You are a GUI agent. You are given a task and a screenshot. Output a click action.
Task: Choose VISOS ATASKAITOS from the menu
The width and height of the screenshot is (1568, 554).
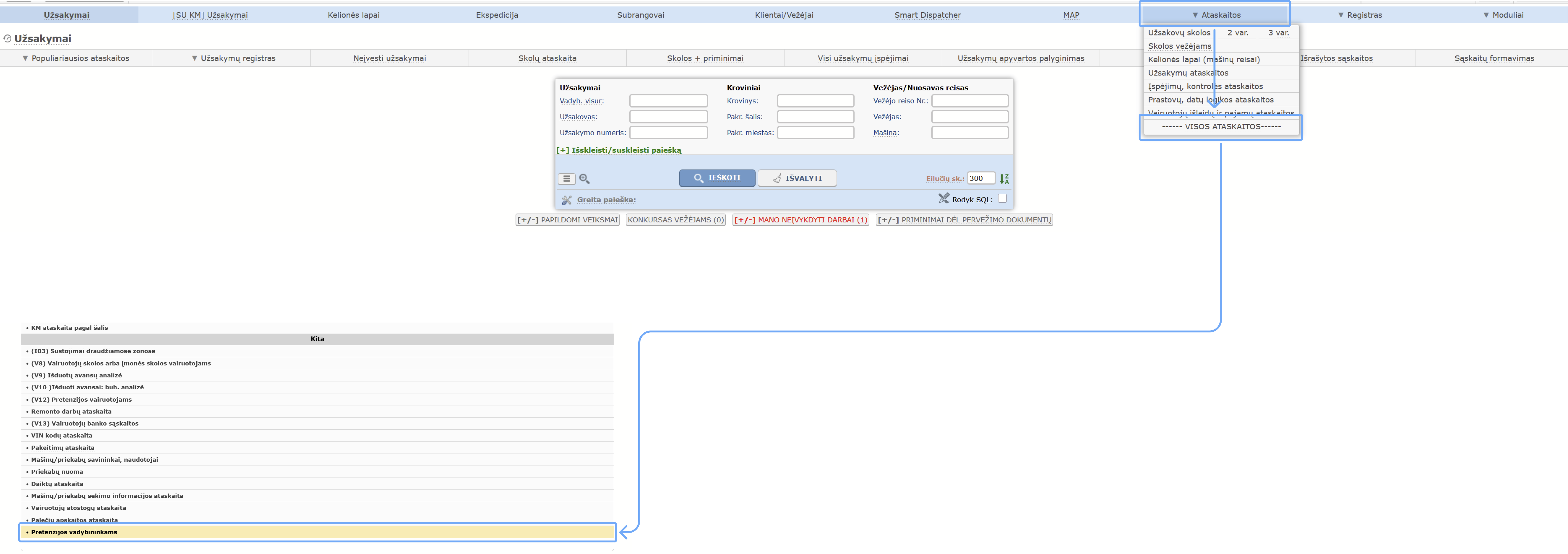[x=1221, y=127]
